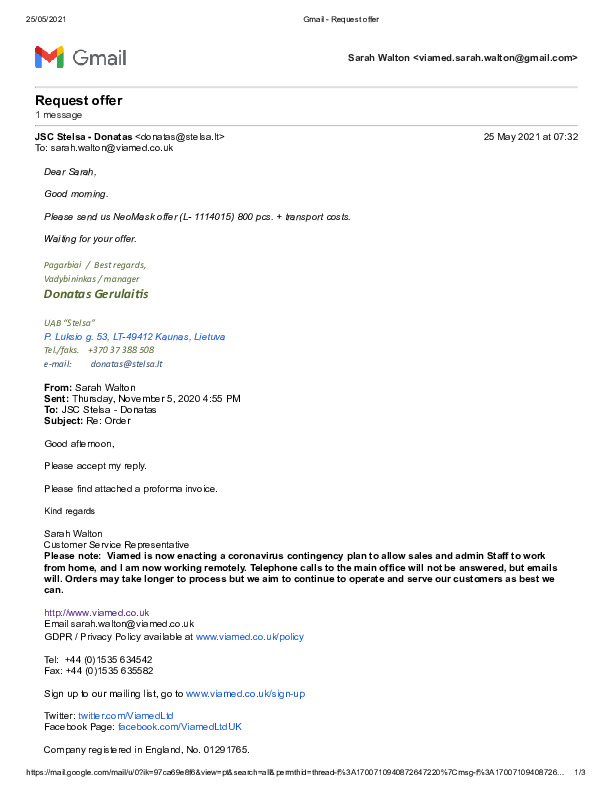Click the 25 May 2021 at 07:32 timestamp
The height and width of the screenshot is (792, 612).
(x=530, y=136)
